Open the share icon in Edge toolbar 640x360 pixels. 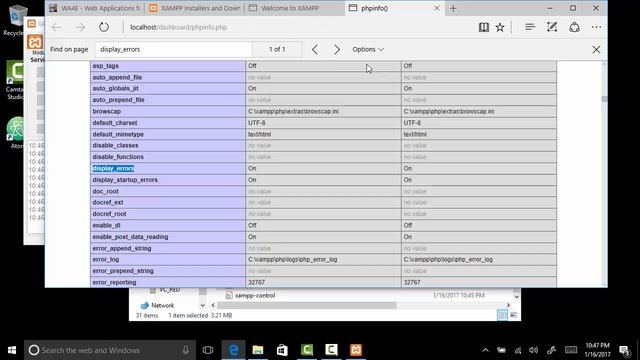[x=574, y=27]
